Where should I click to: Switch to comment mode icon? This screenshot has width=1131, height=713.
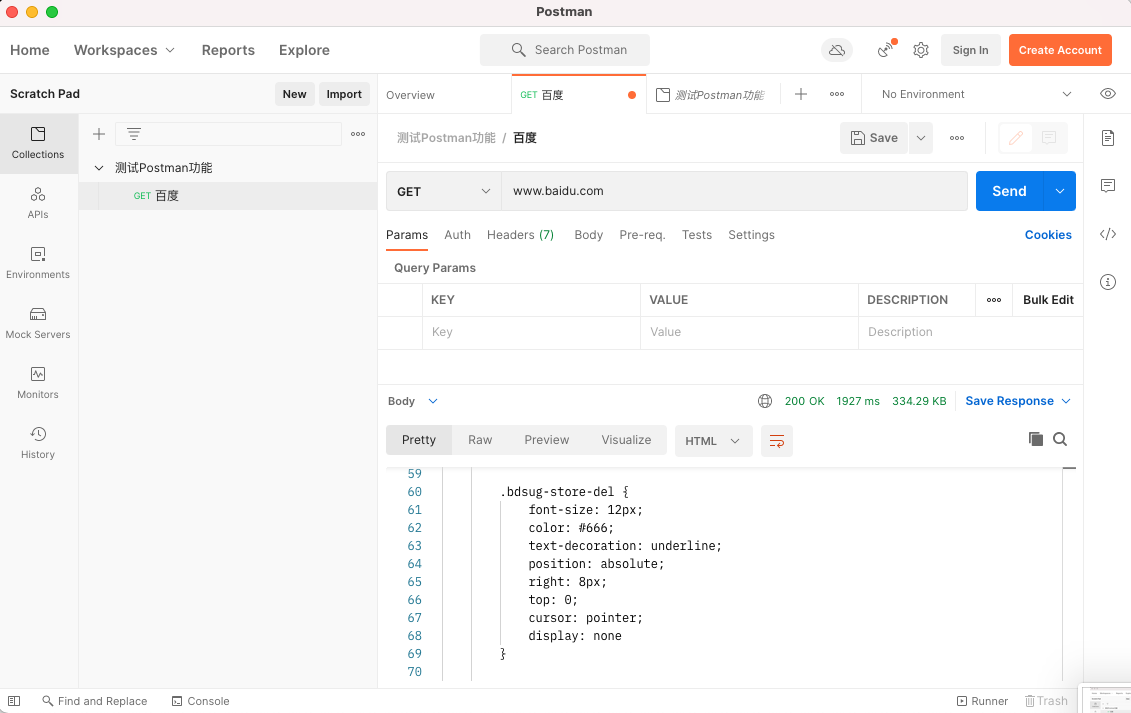[x=1049, y=137]
